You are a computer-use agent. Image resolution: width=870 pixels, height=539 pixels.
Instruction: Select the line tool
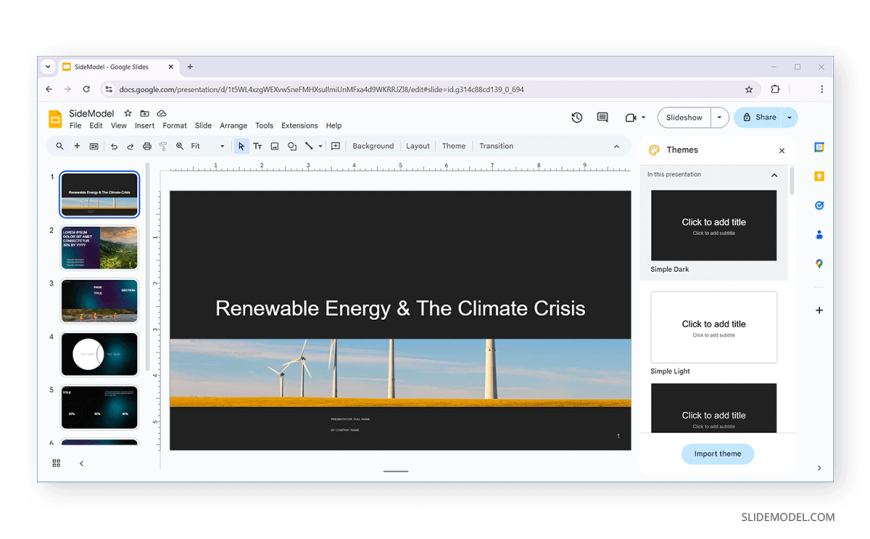[x=309, y=146]
